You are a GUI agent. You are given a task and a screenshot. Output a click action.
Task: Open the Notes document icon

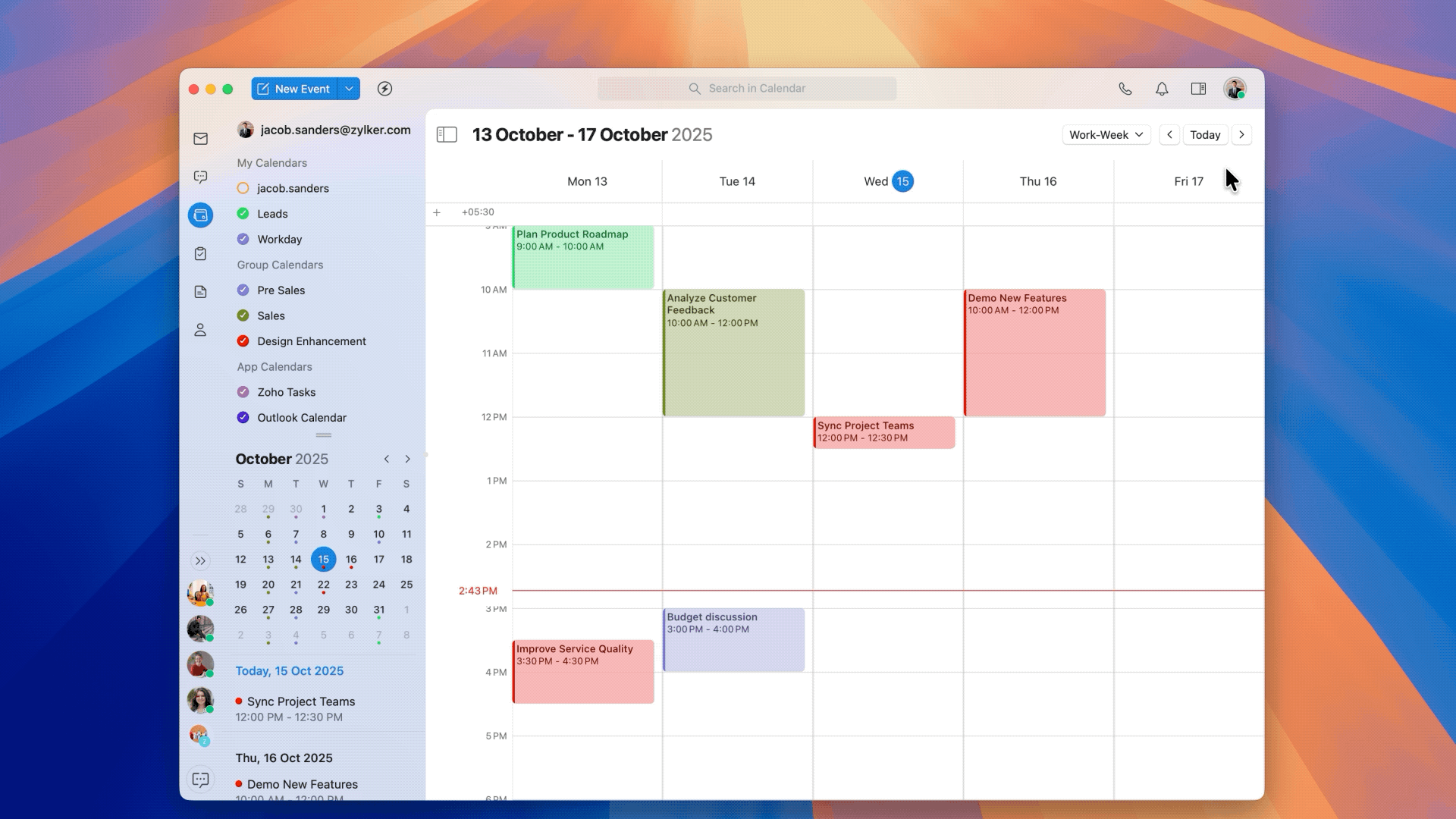(x=200, y=292)
